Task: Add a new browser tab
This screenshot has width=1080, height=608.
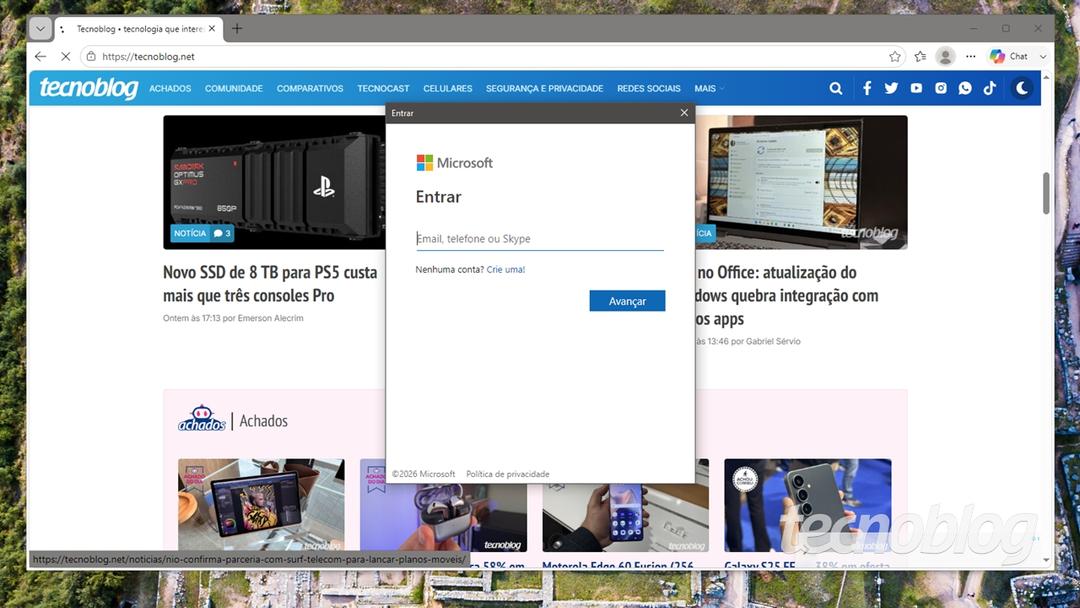Action: click(x=237, y=28)
